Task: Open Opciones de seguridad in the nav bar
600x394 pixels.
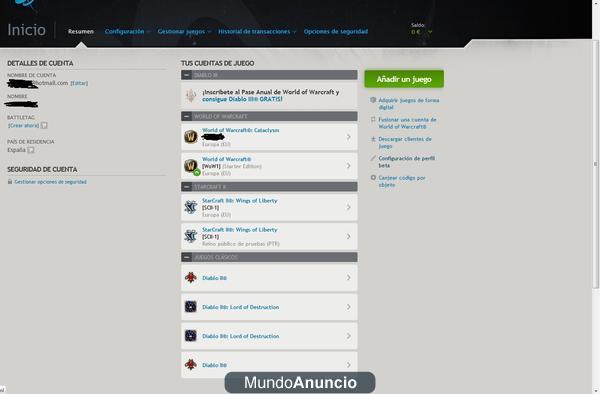Action: click(336, 31)
